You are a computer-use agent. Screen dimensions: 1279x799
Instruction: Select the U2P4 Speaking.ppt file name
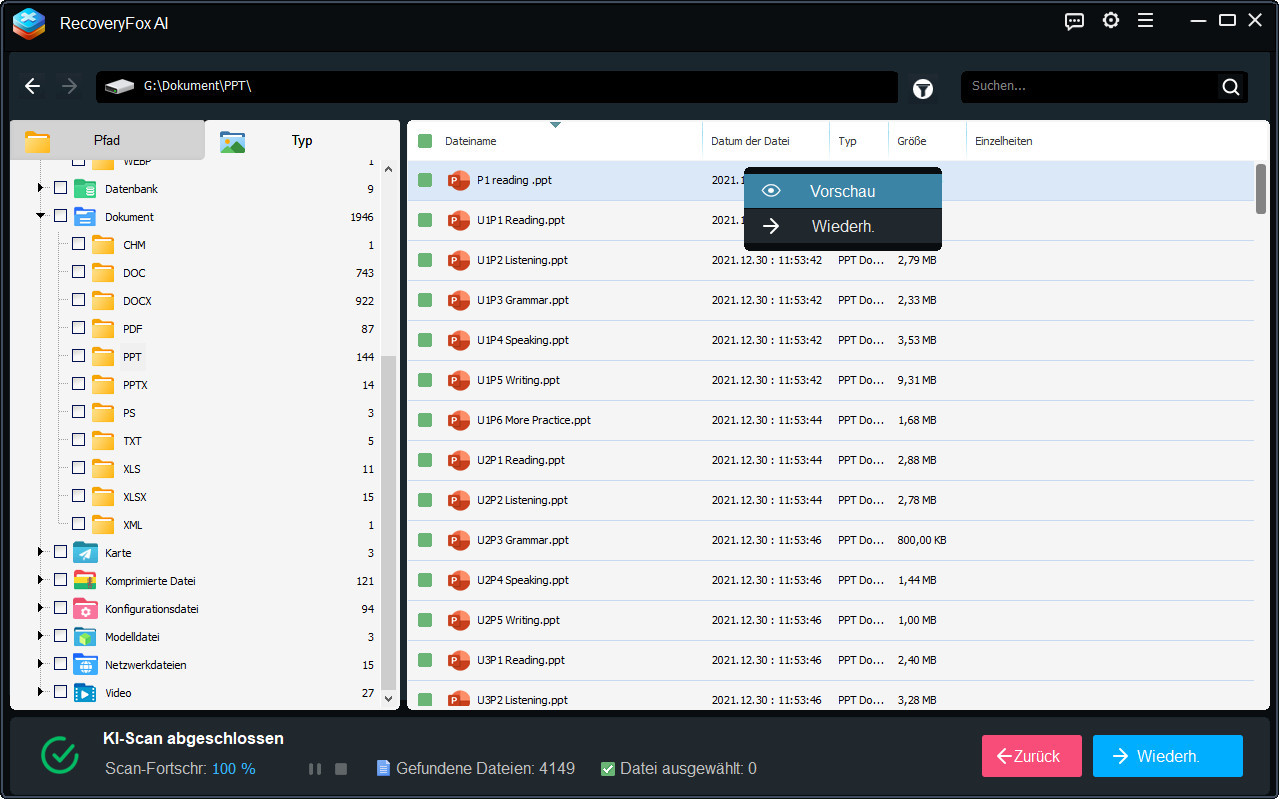click(x=523, y=580)
